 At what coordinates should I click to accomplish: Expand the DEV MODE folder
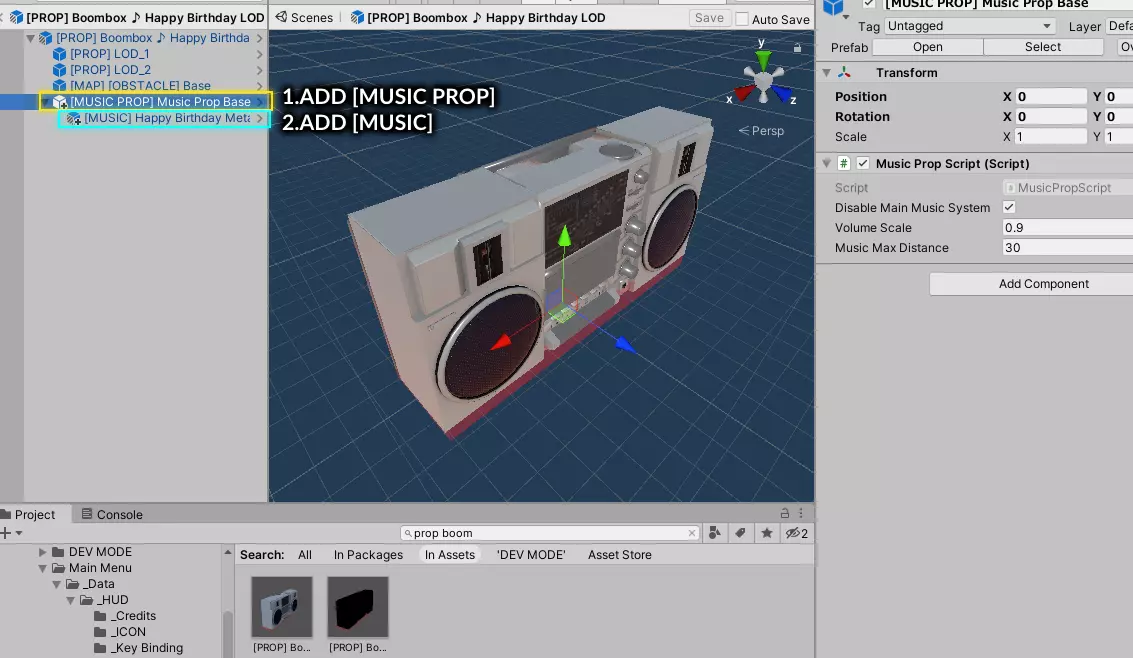pyautogui.click(x=43, y=552)
